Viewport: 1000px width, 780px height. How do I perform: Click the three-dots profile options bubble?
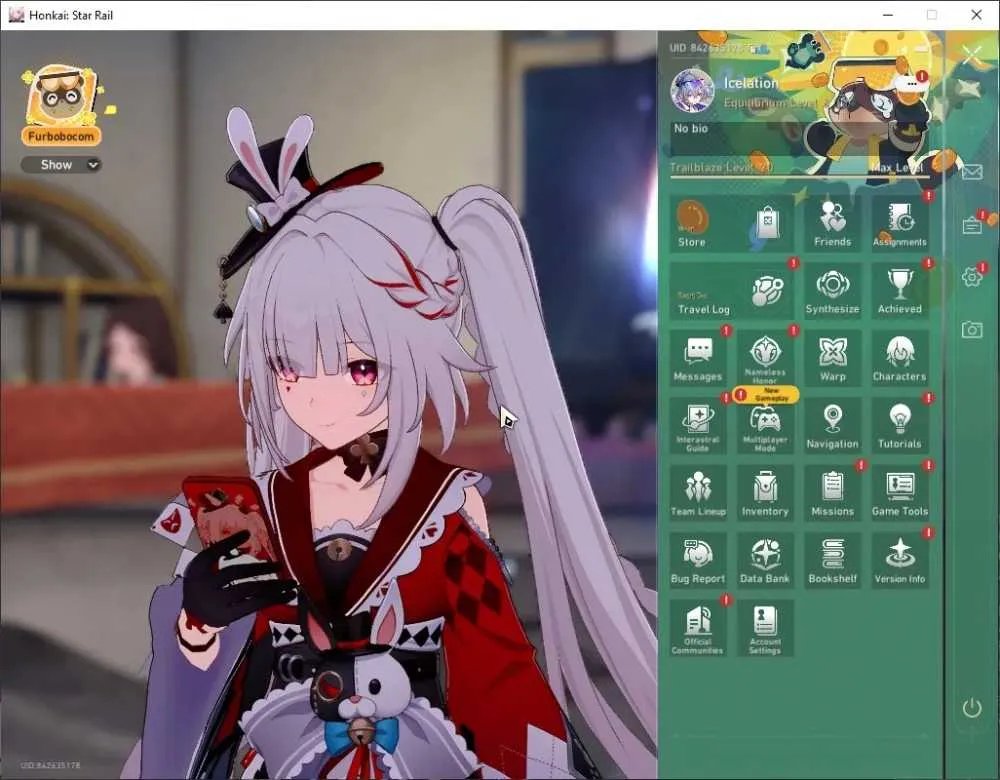point(911,83)
